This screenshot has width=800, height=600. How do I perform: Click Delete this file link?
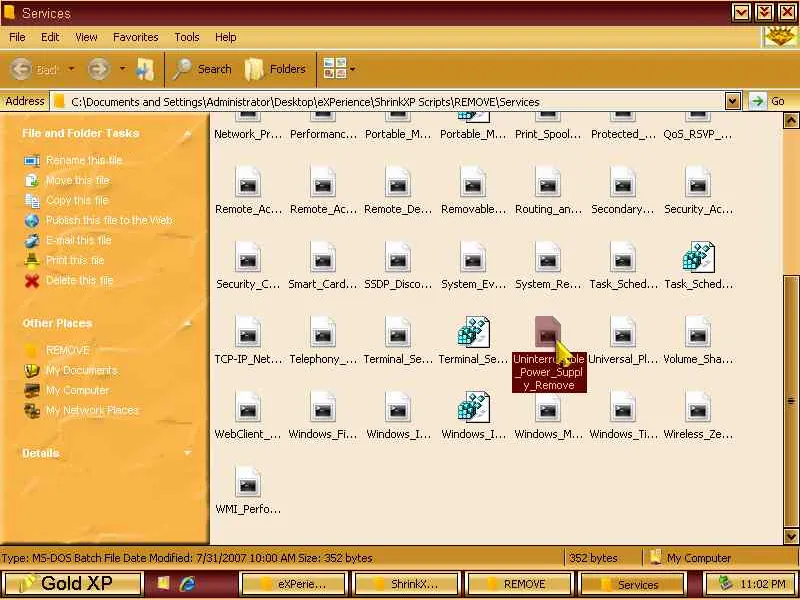pos(79,280)
